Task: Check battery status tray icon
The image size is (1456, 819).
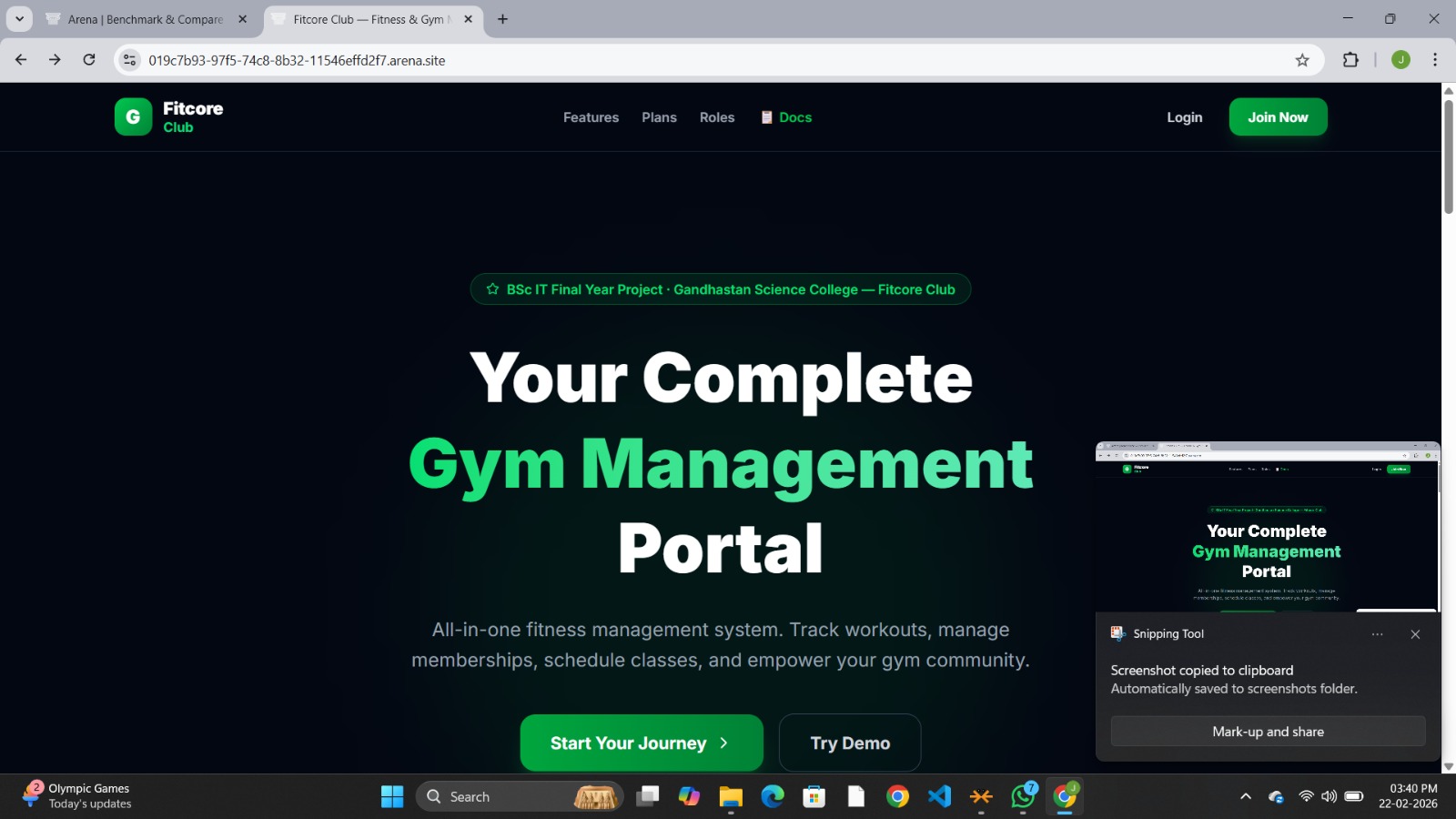Action: pyautogui.click(x=1354, y=796)
